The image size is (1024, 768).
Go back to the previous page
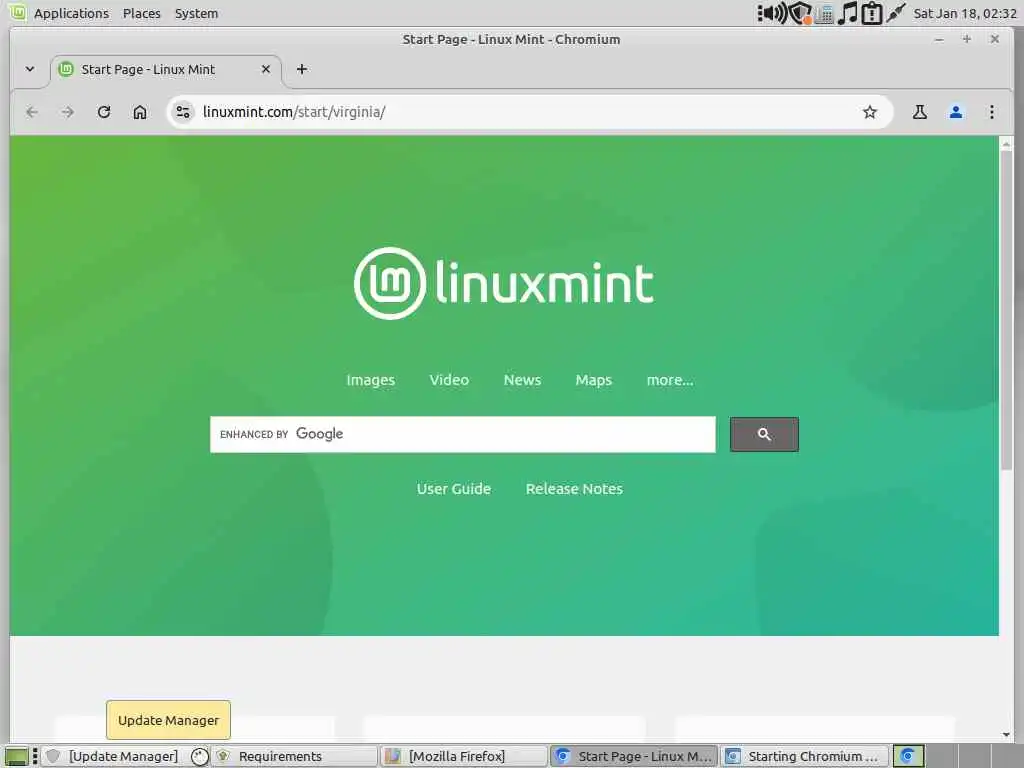tap(31, 112)
